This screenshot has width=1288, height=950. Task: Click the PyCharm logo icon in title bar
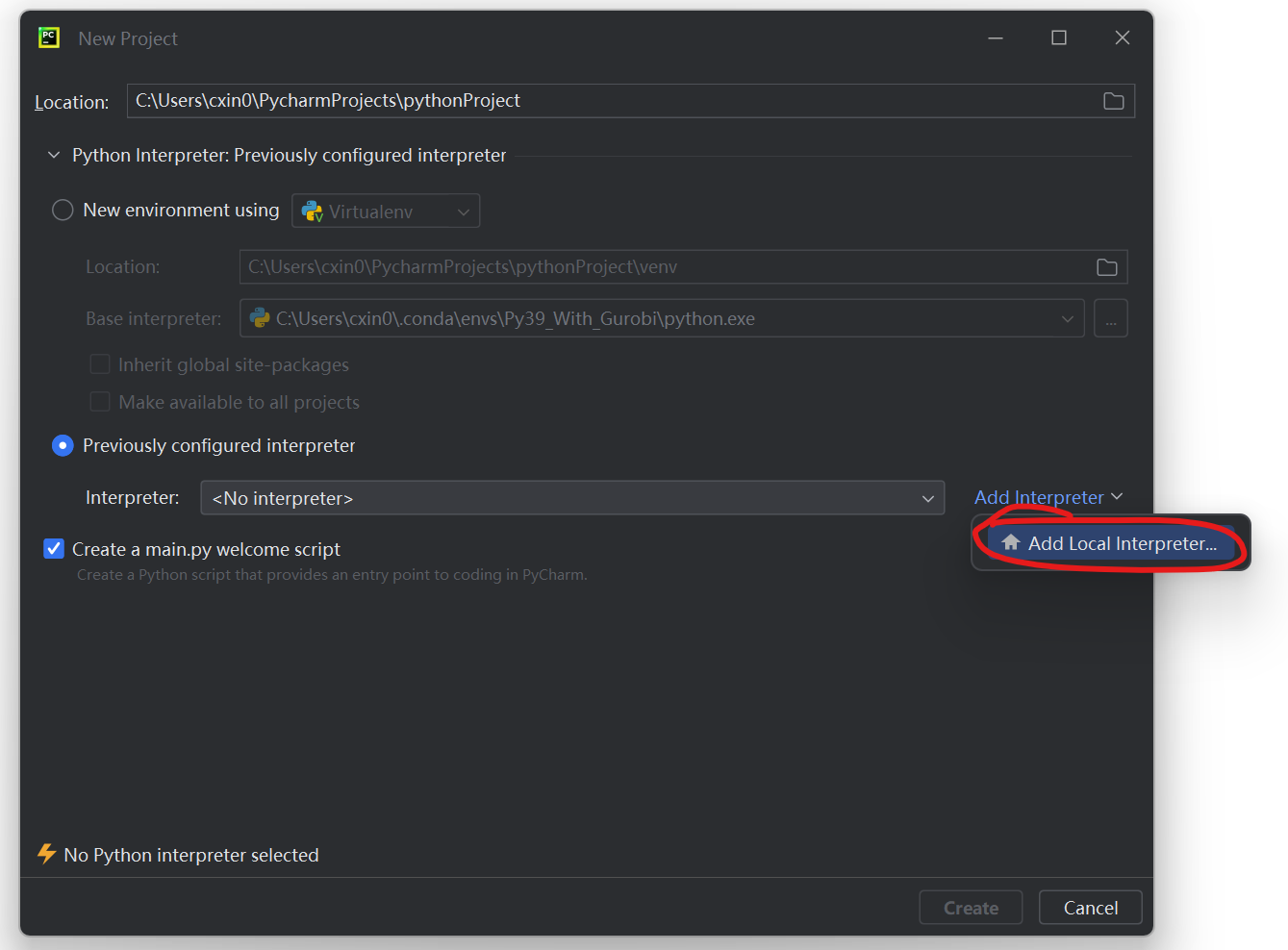[x=48, y=37]
